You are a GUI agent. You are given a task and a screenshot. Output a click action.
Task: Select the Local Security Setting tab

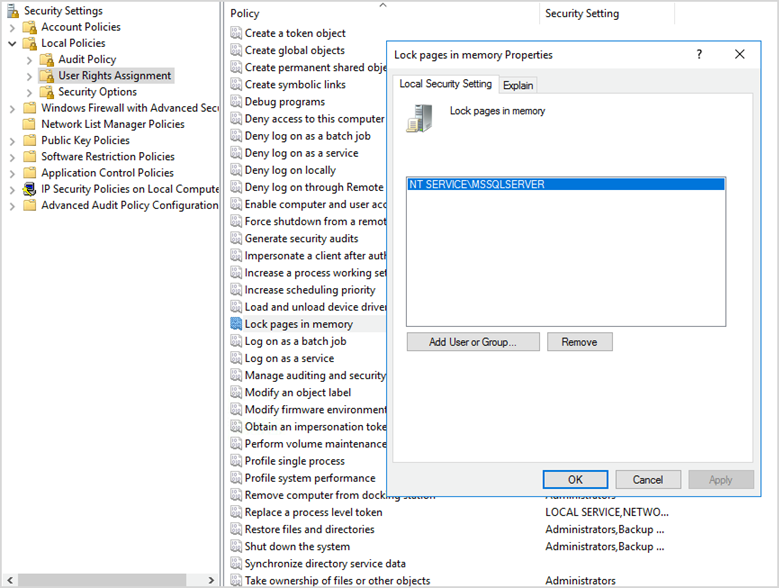click(x=445, y=84)
